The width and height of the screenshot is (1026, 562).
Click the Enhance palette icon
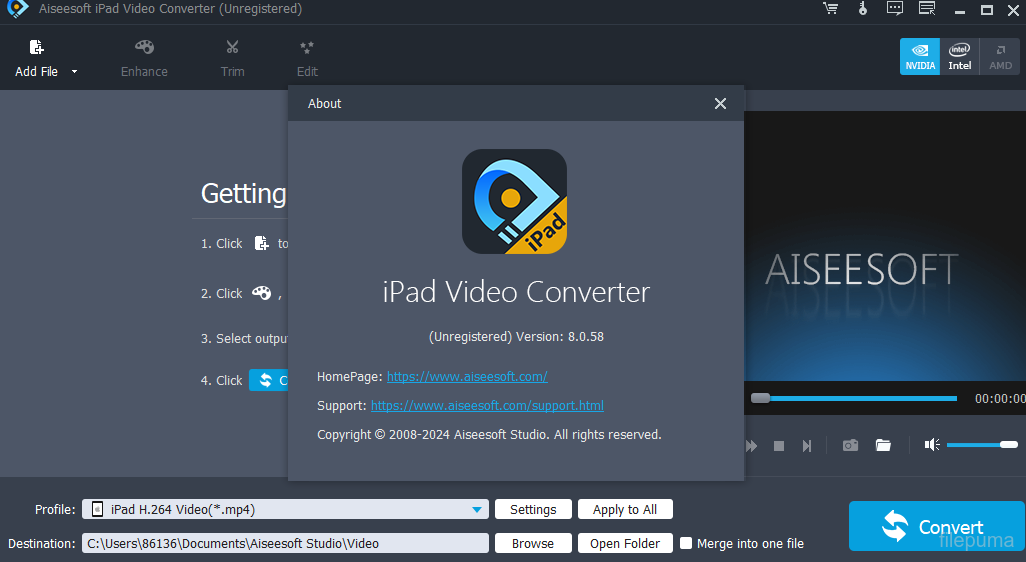point(144,48)
